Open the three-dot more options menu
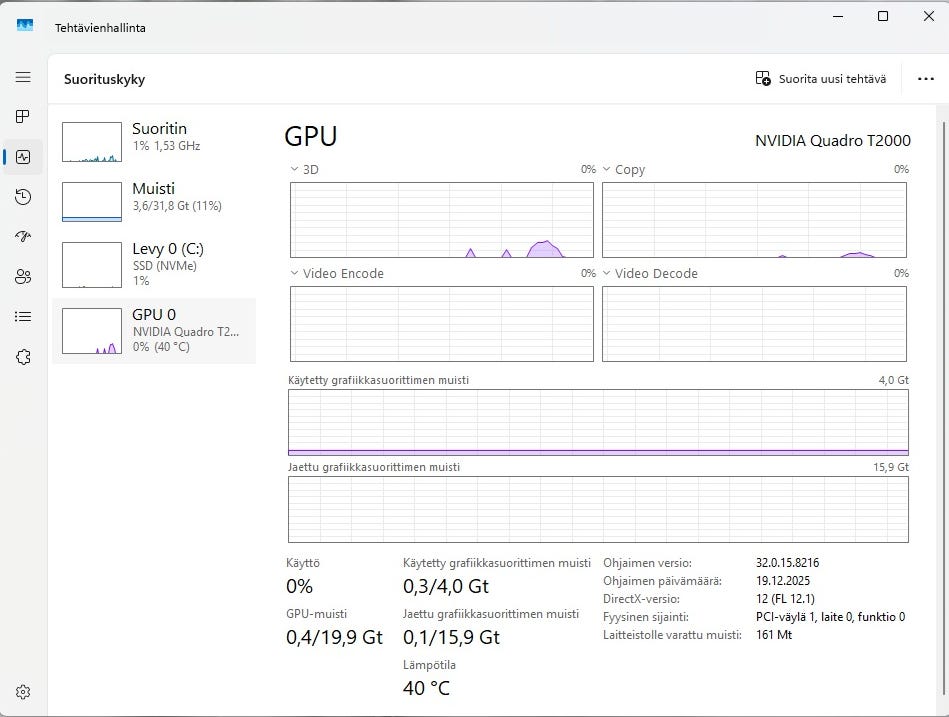Screen dimensions: 949x717 coord(925,79)
